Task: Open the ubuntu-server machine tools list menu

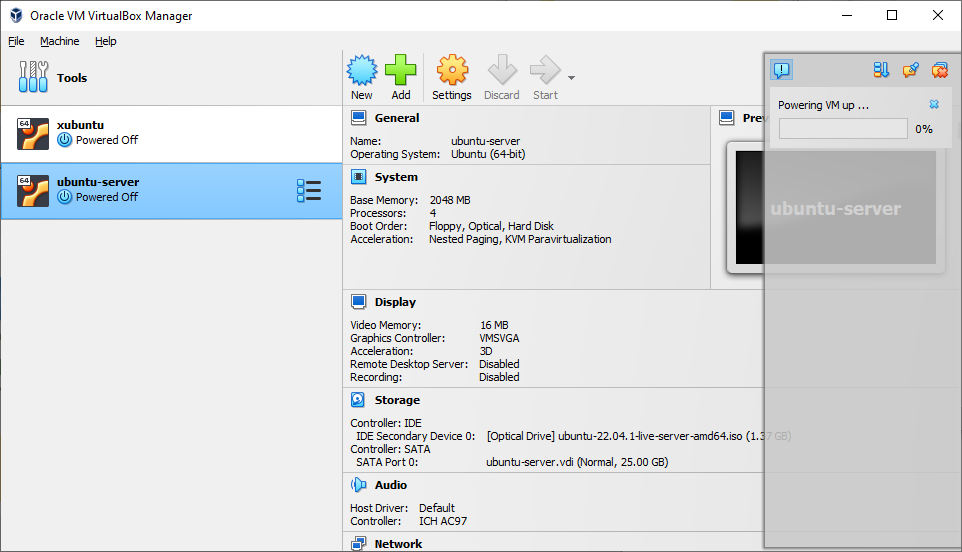Action: [309, 191]
